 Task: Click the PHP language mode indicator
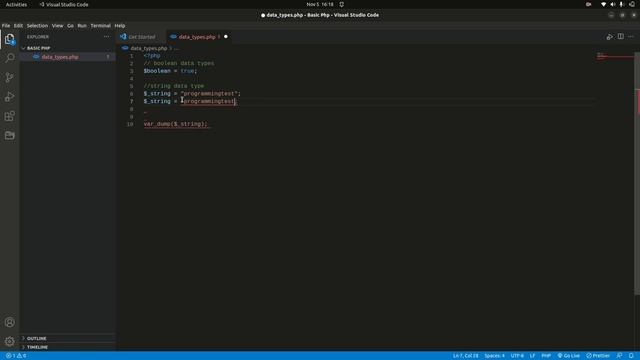[546, 356]
